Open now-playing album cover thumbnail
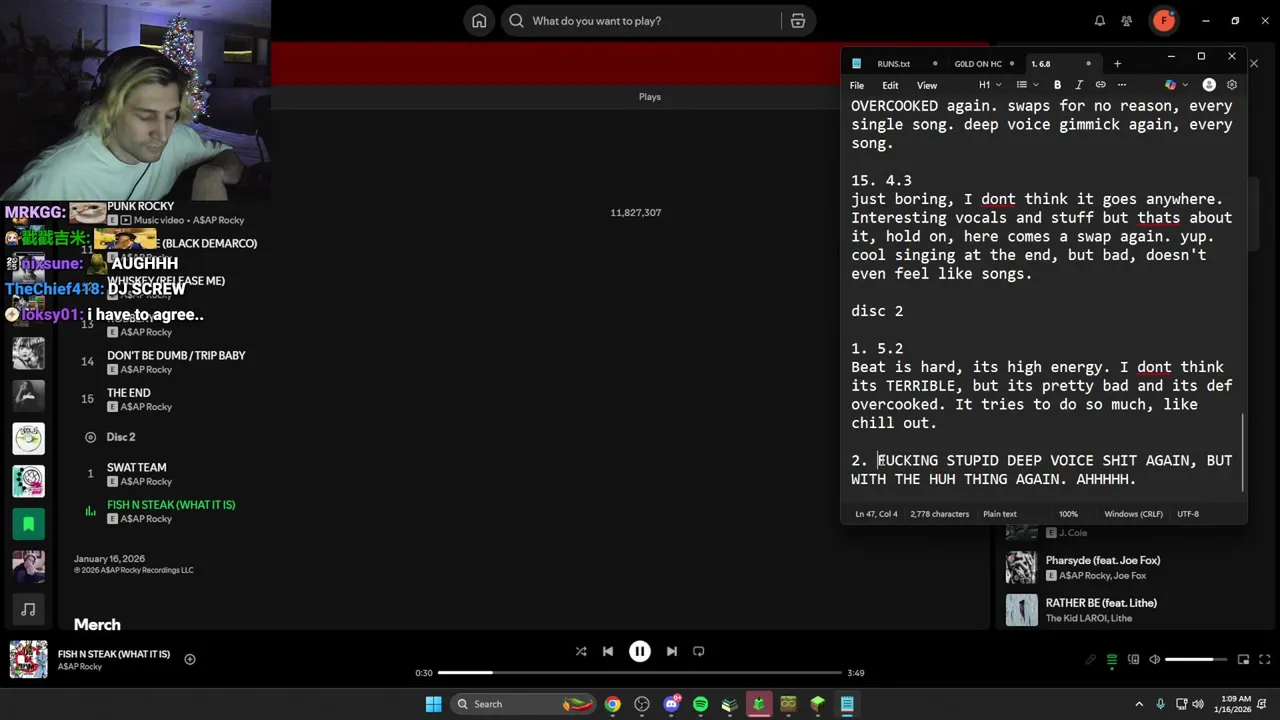 [x=28, y=660]
